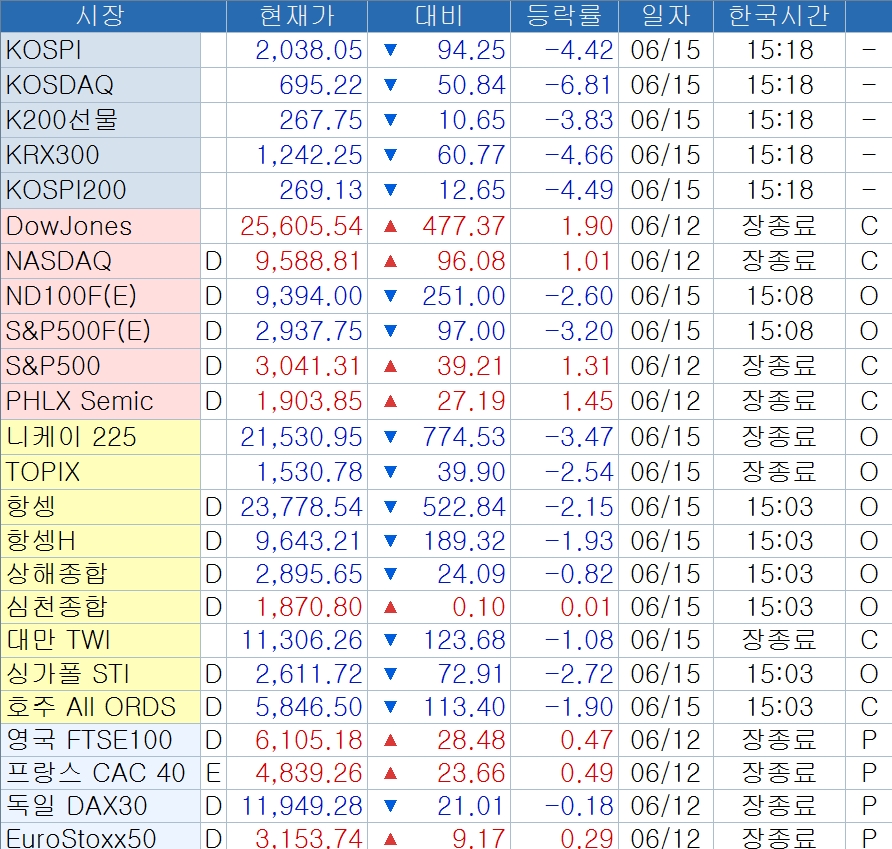Click the 대비 column header
892x849 pixels.
click(438, 16)
